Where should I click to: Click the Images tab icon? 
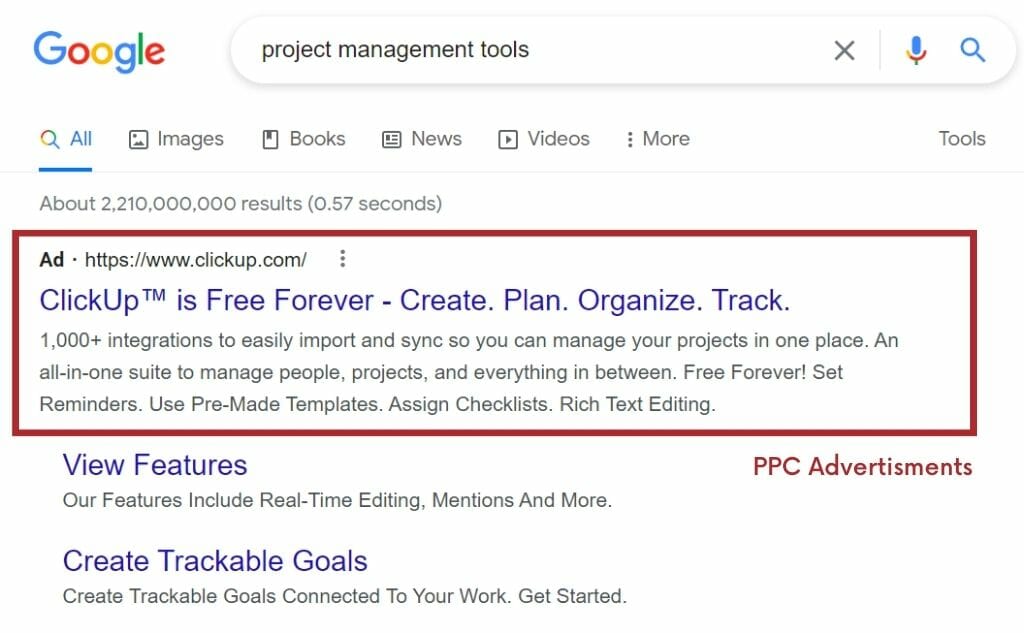tap(139, 140)
